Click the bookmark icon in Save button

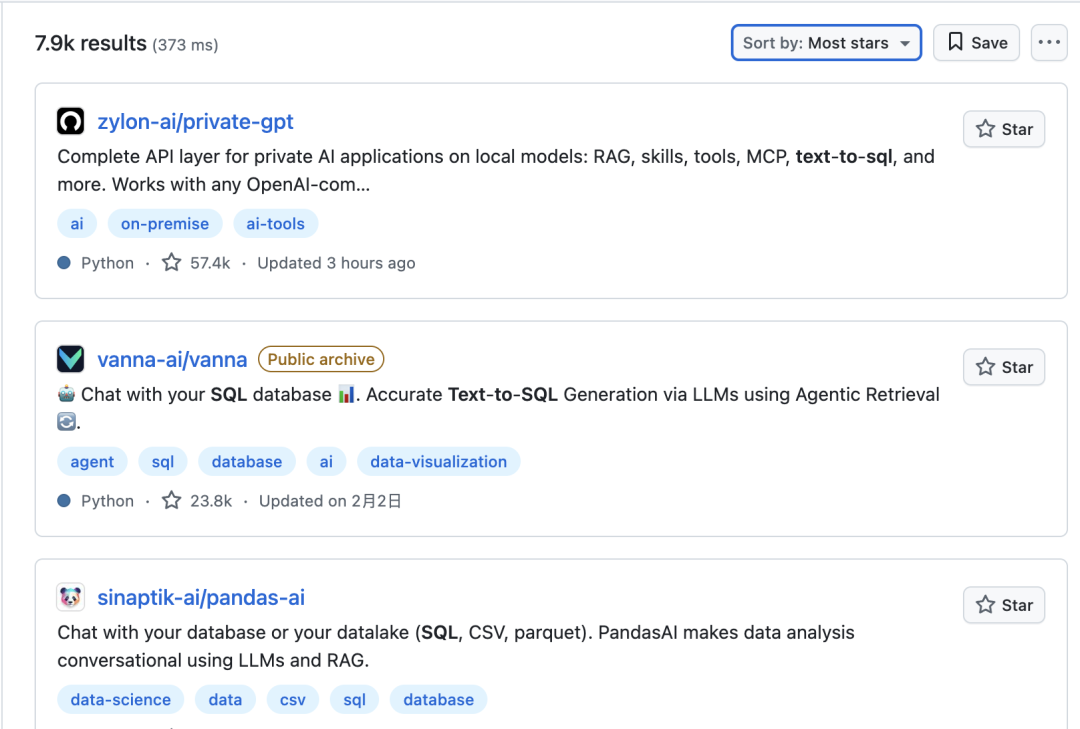pyautogui.click(x=955, y=42)
